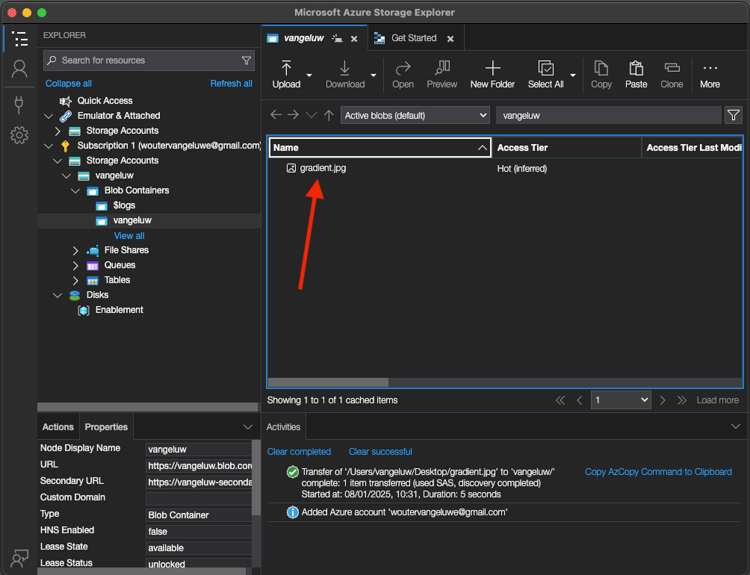Select the gradient.jpg blob row

click(322, 168)
